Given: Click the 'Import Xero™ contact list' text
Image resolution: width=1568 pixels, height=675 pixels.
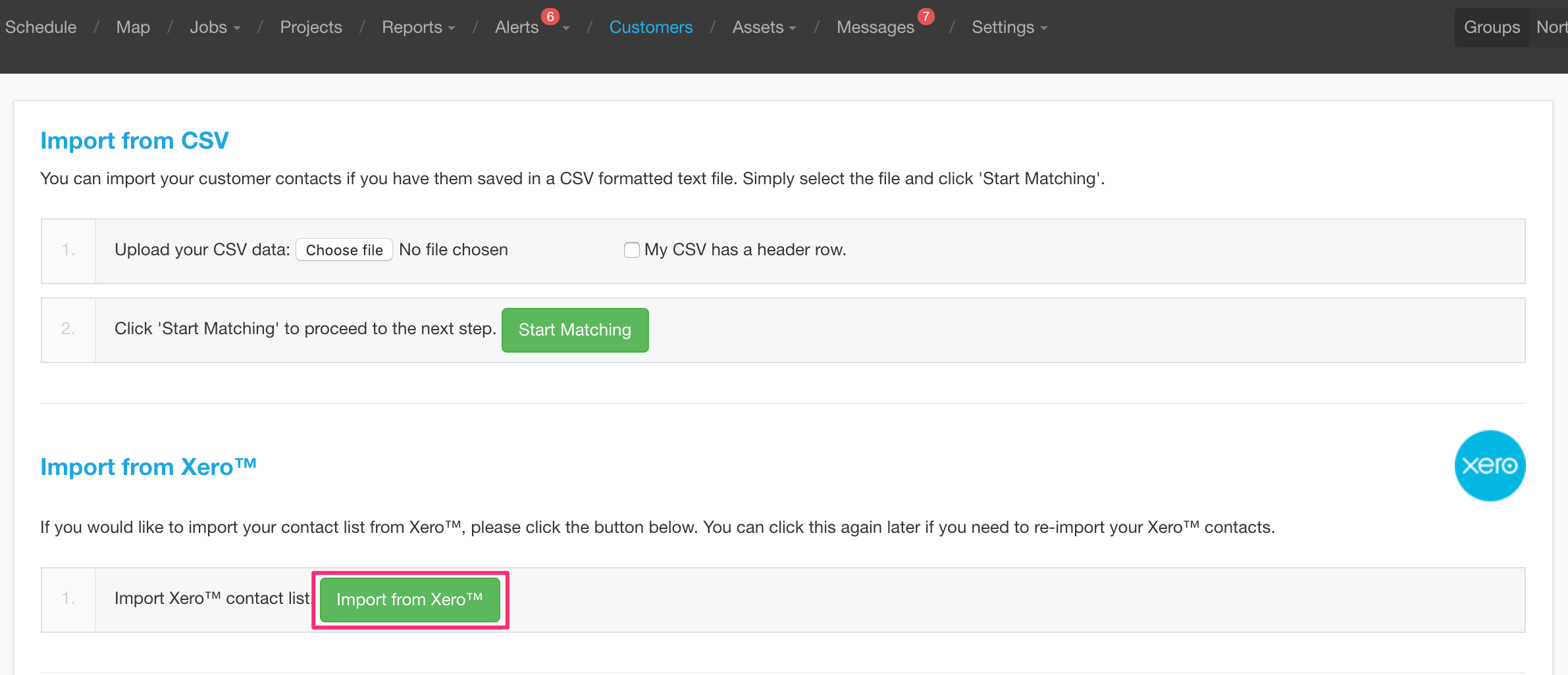Looking at the screenshot, I should coord(212,598).
